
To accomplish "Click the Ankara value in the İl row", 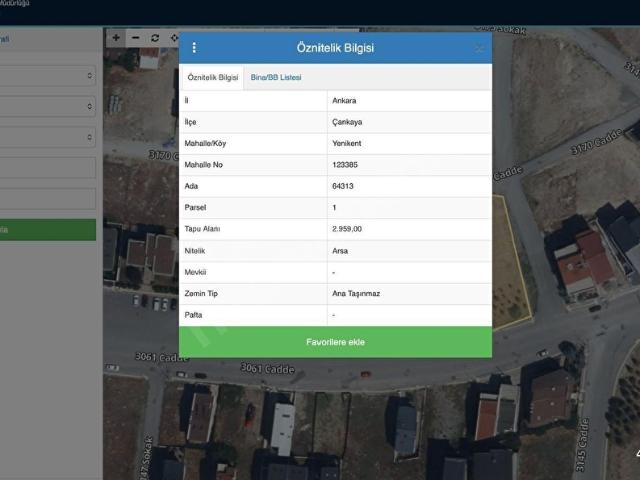I will point(345,100).
